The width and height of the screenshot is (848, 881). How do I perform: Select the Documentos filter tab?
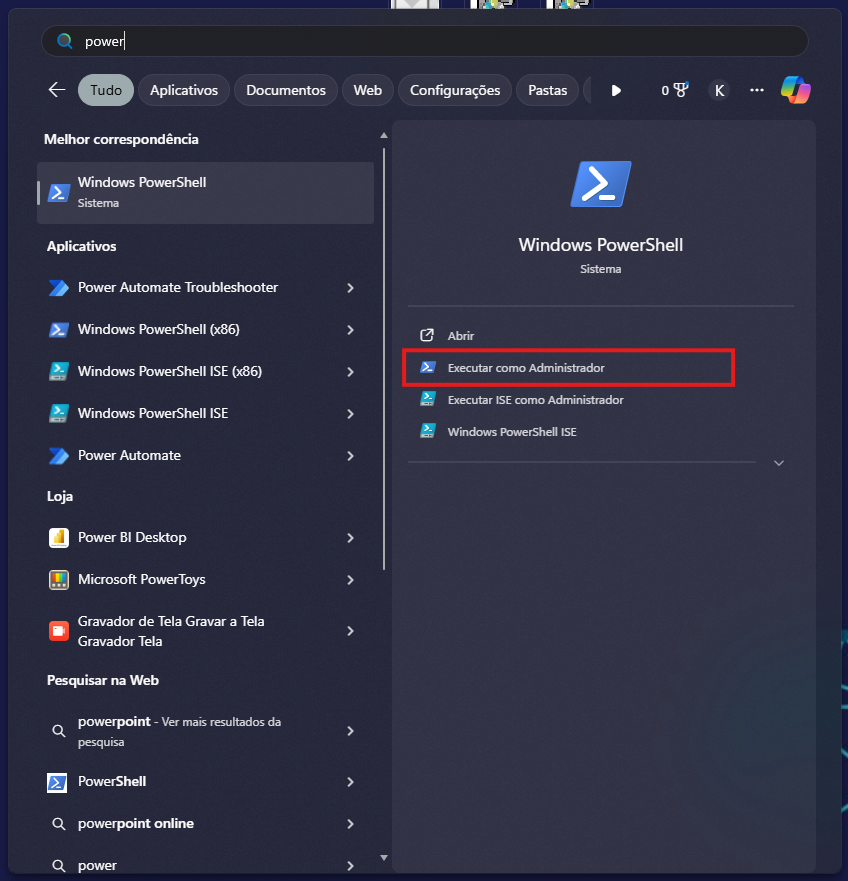coord(286,90)
